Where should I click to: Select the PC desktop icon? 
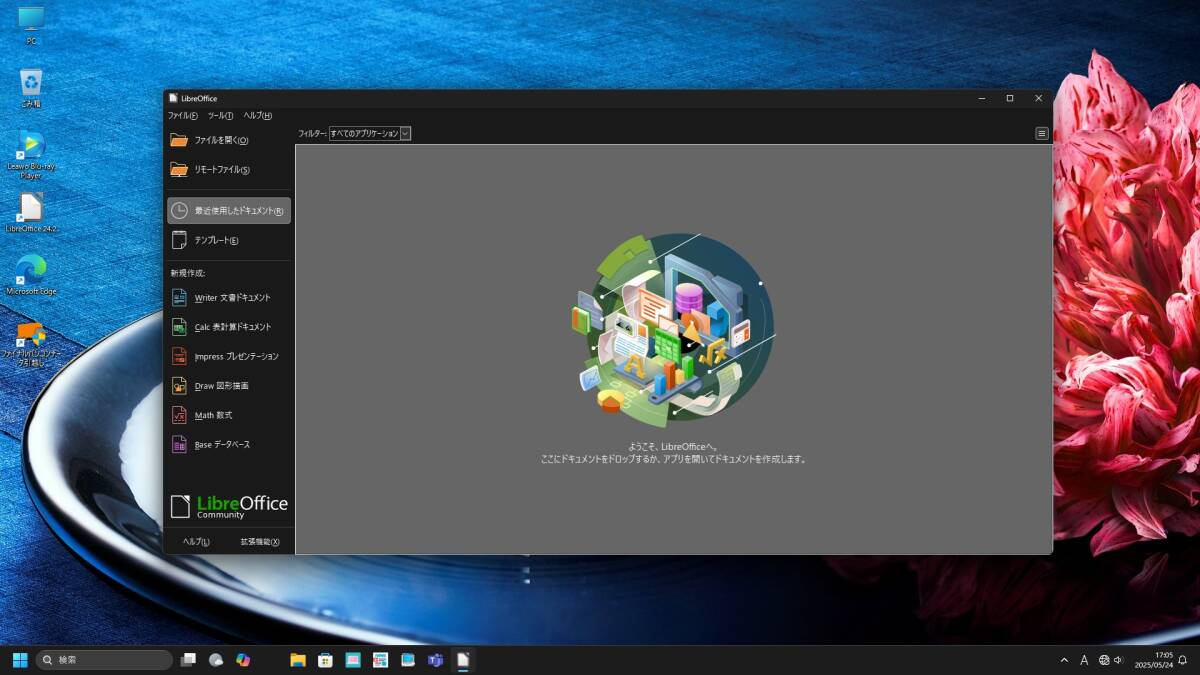[31, 25]
